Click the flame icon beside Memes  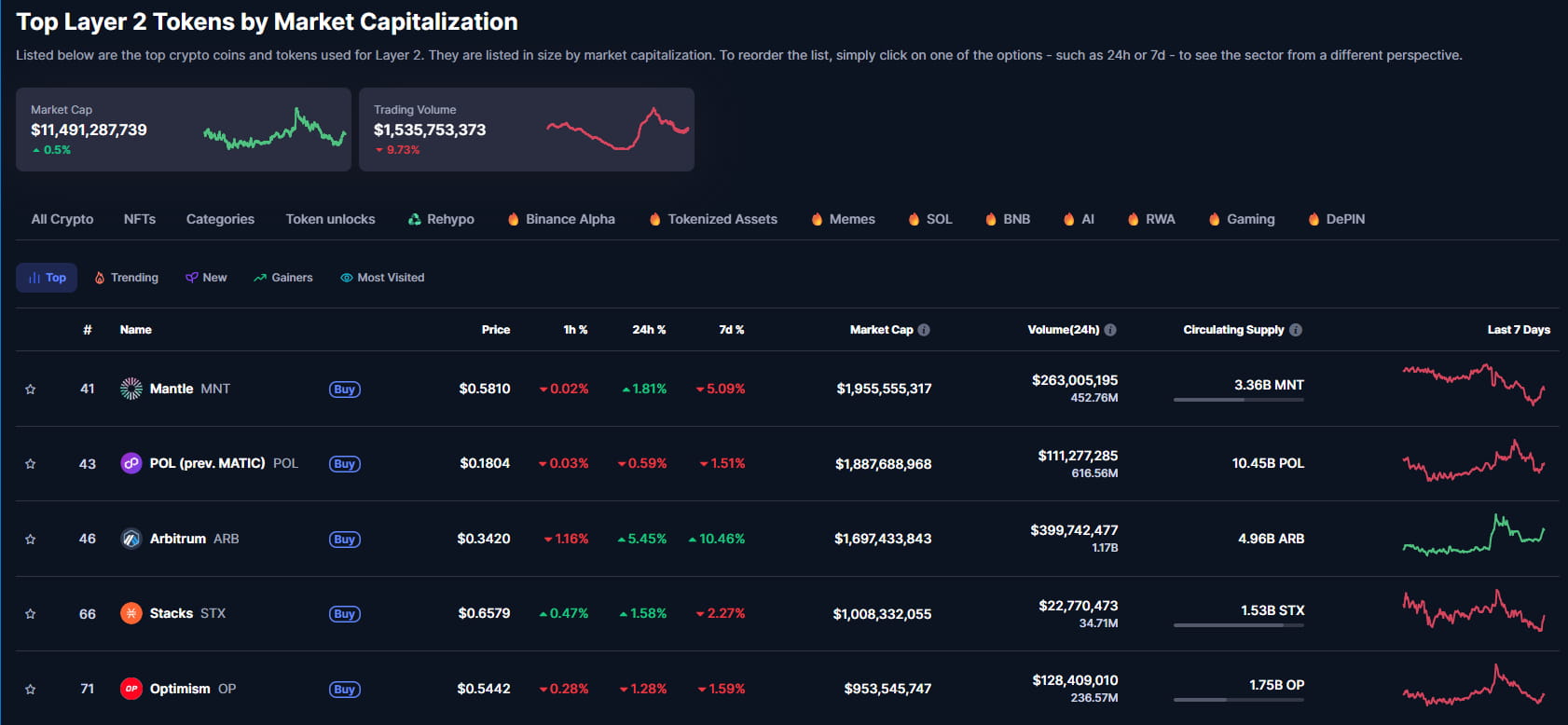coord(817,219)
